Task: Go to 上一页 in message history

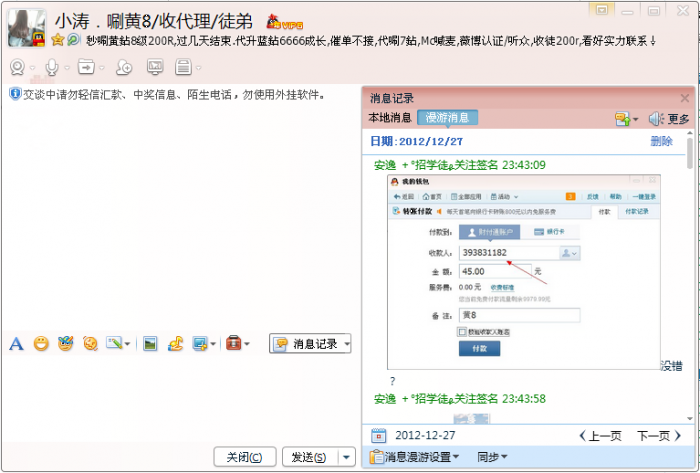Action: tap(600, 436)
